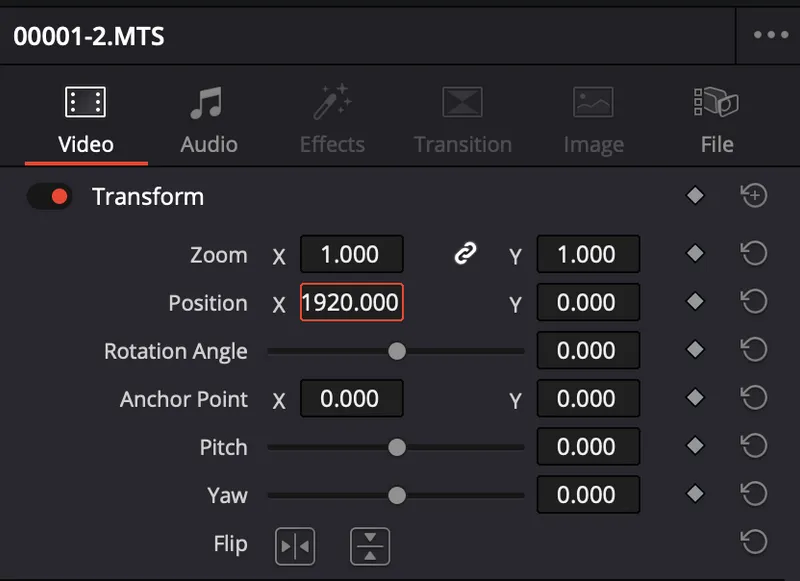
Task: Flip the clip horizontally
Action: (x=295, y=546)
